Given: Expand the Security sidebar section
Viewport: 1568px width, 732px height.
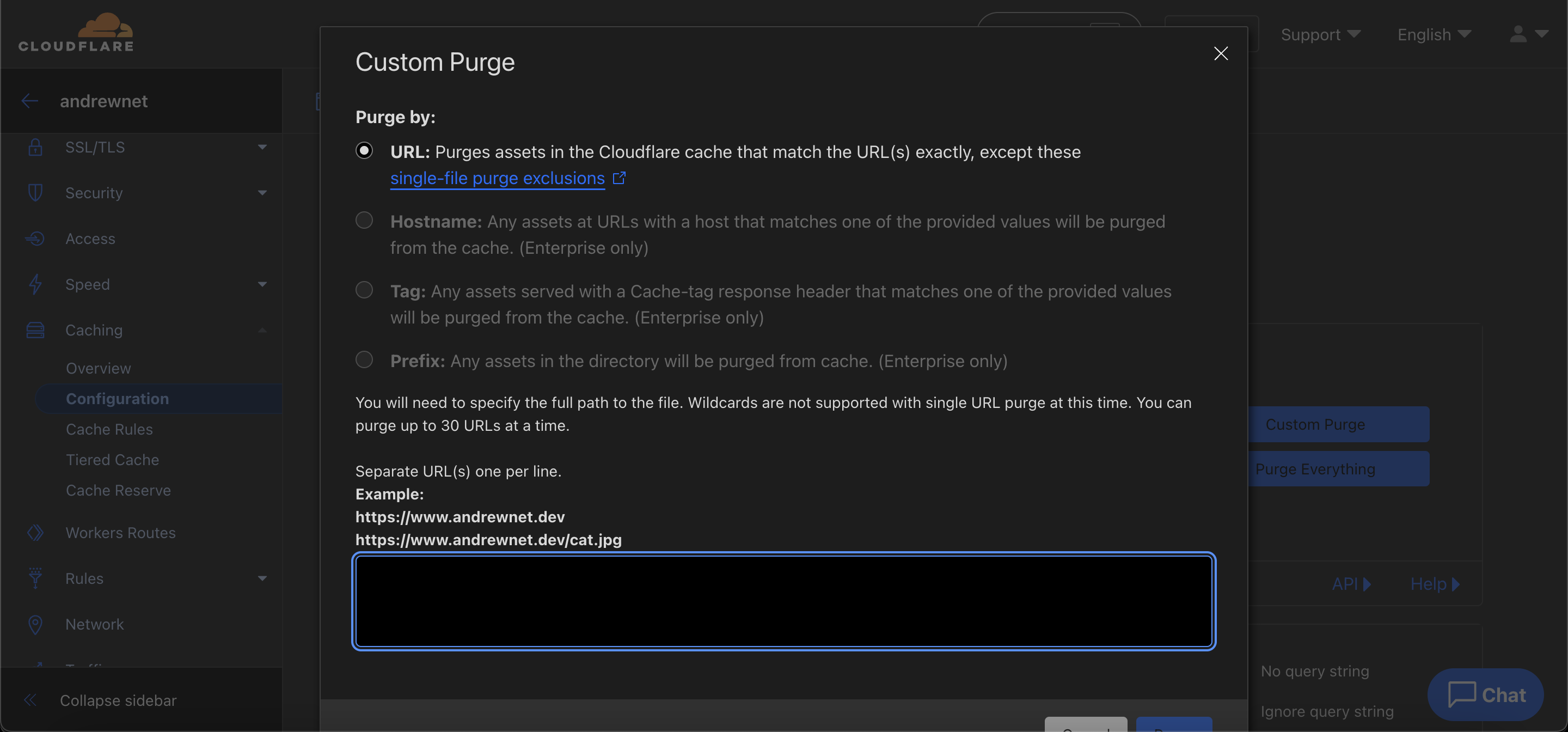Looking at the screenshot, I should [262, 193].
